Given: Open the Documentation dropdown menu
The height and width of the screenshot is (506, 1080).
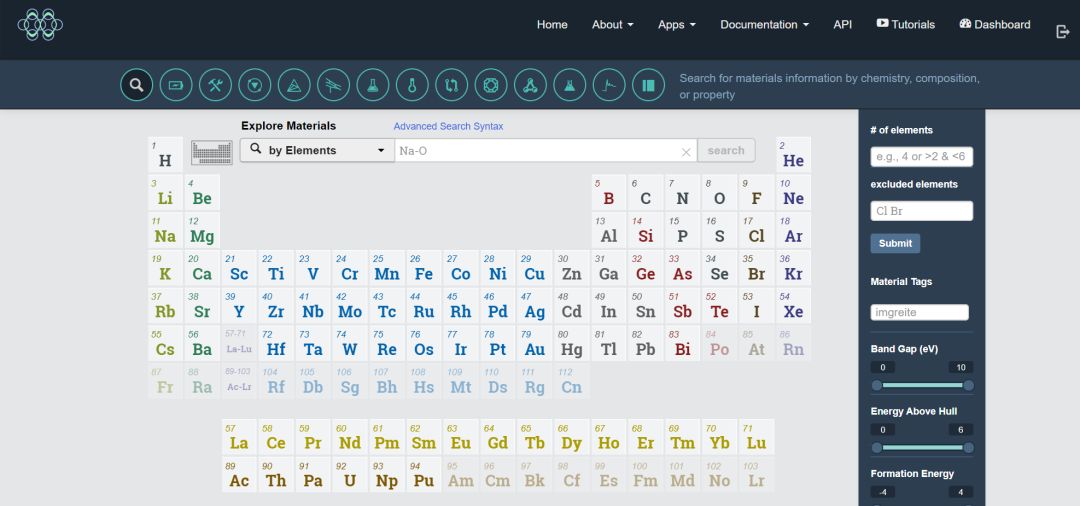Looking at the screenshot, I should [764, 25].
